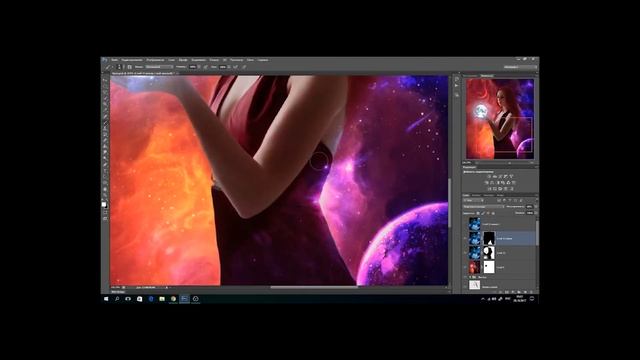Screen dimensions: 640x360
Task: Open the Справка (Help) menu
Action: [262, 60]
